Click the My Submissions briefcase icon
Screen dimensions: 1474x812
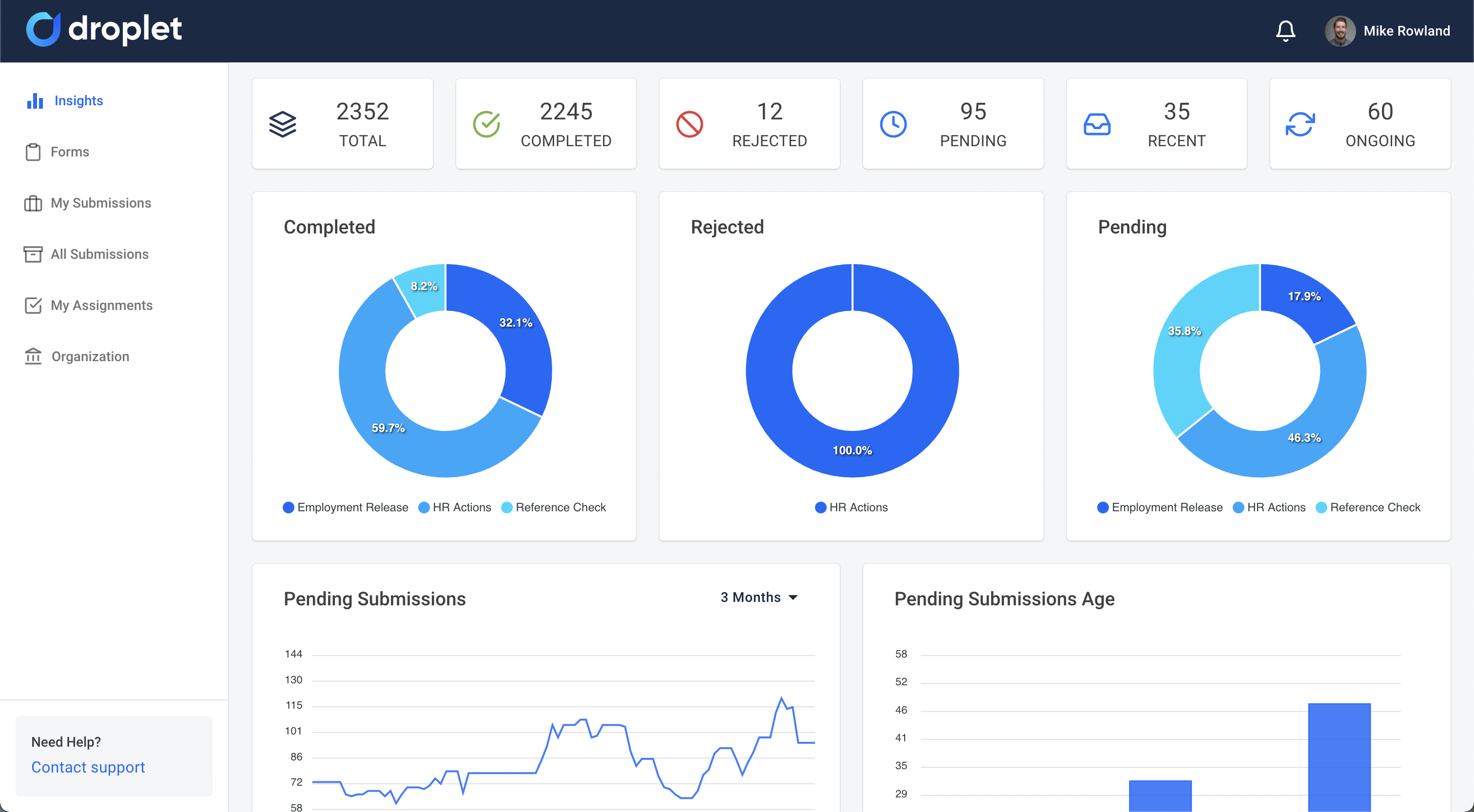click(34, 203)
